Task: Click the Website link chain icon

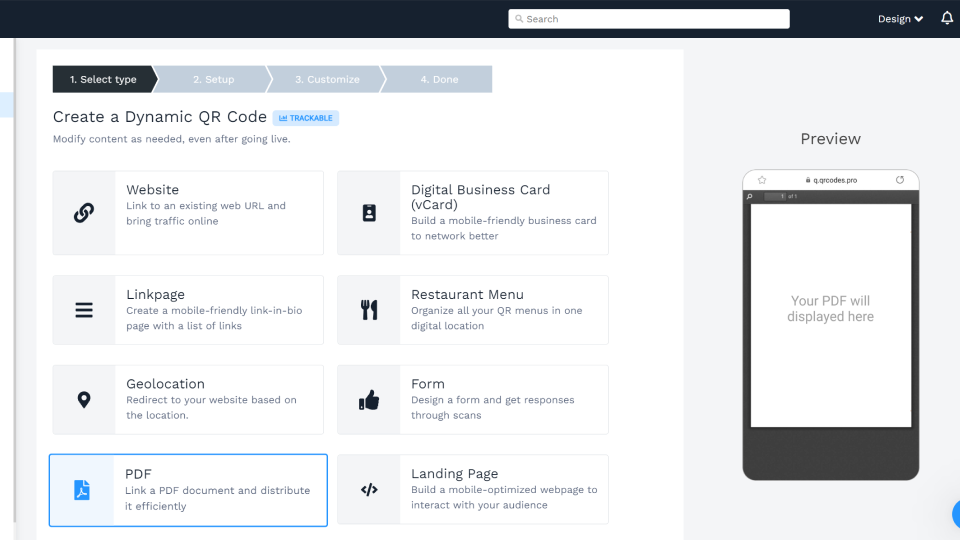Action: [84, 212]
